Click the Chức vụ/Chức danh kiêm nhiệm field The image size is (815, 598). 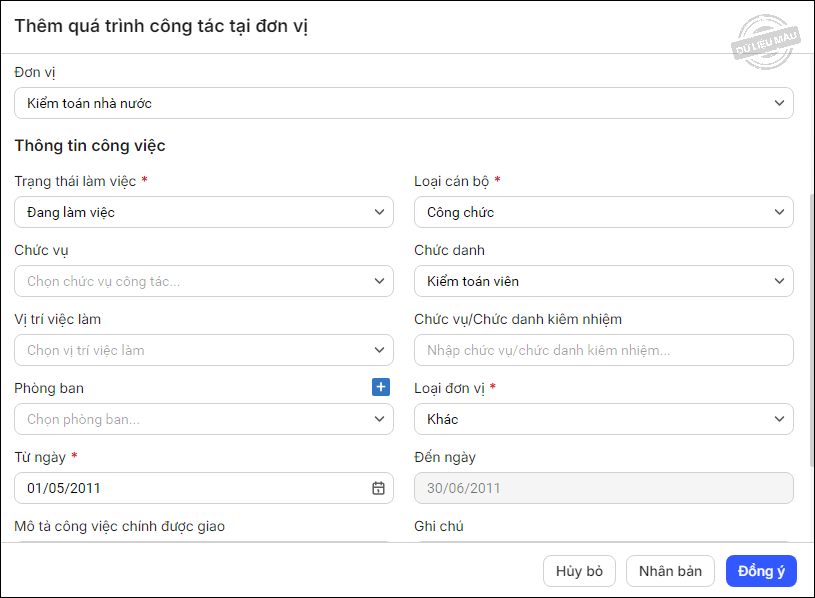tap(603, 350)
